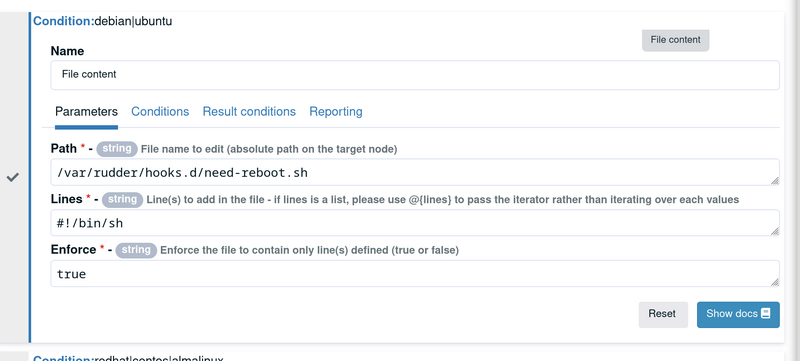
Task: Go to the Reporting tab
Action: [336, 112]
